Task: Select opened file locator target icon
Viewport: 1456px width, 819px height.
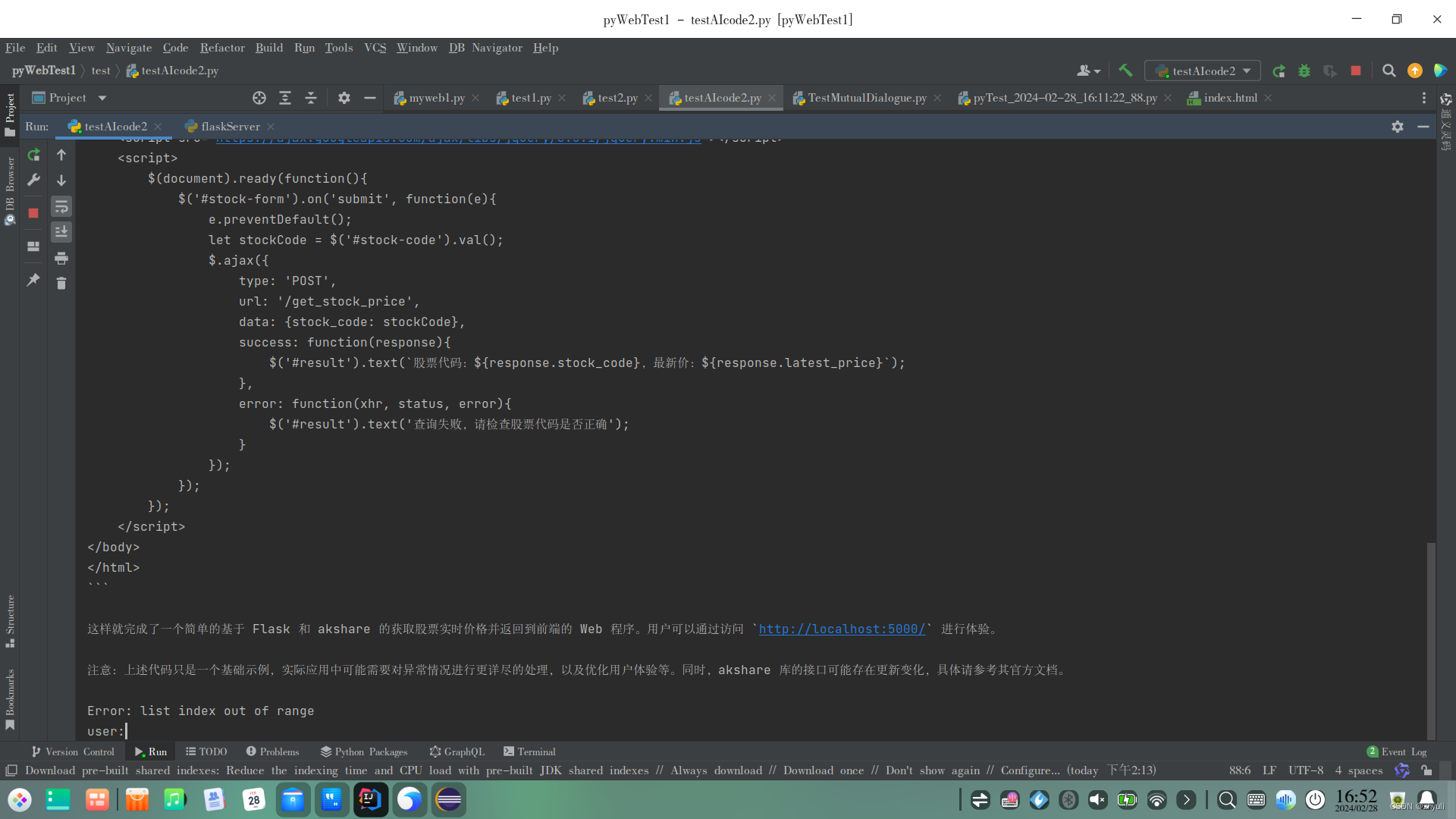Action: pyautogui.click(x=259, y=98)
